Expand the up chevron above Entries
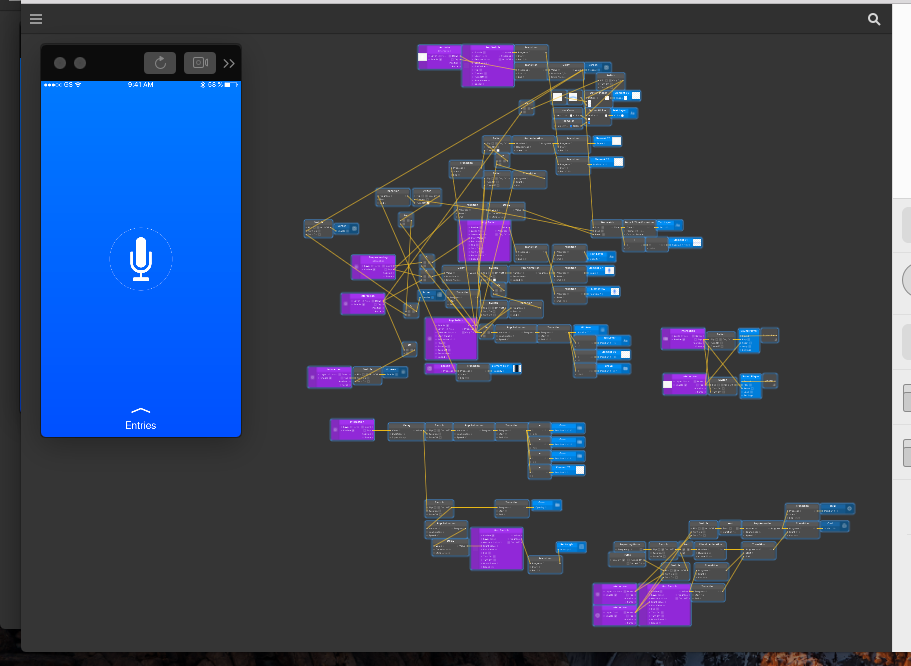Viewport: 911px width, 666px height. pyautogui.click(x=141, y=410)
